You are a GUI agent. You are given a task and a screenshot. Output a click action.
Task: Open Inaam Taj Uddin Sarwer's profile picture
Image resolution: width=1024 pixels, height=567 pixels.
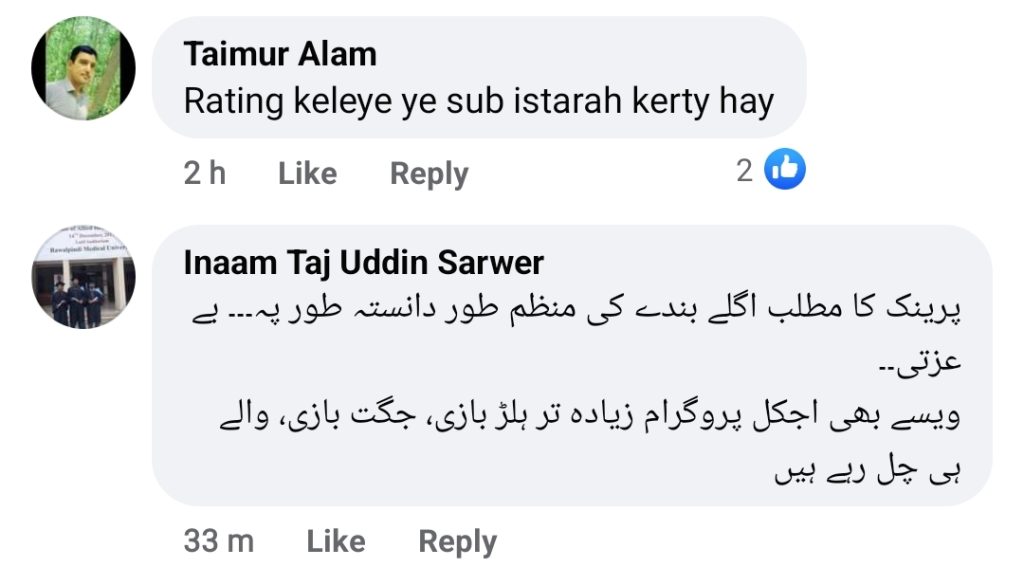pyautogui.click(x=84, y=277)
